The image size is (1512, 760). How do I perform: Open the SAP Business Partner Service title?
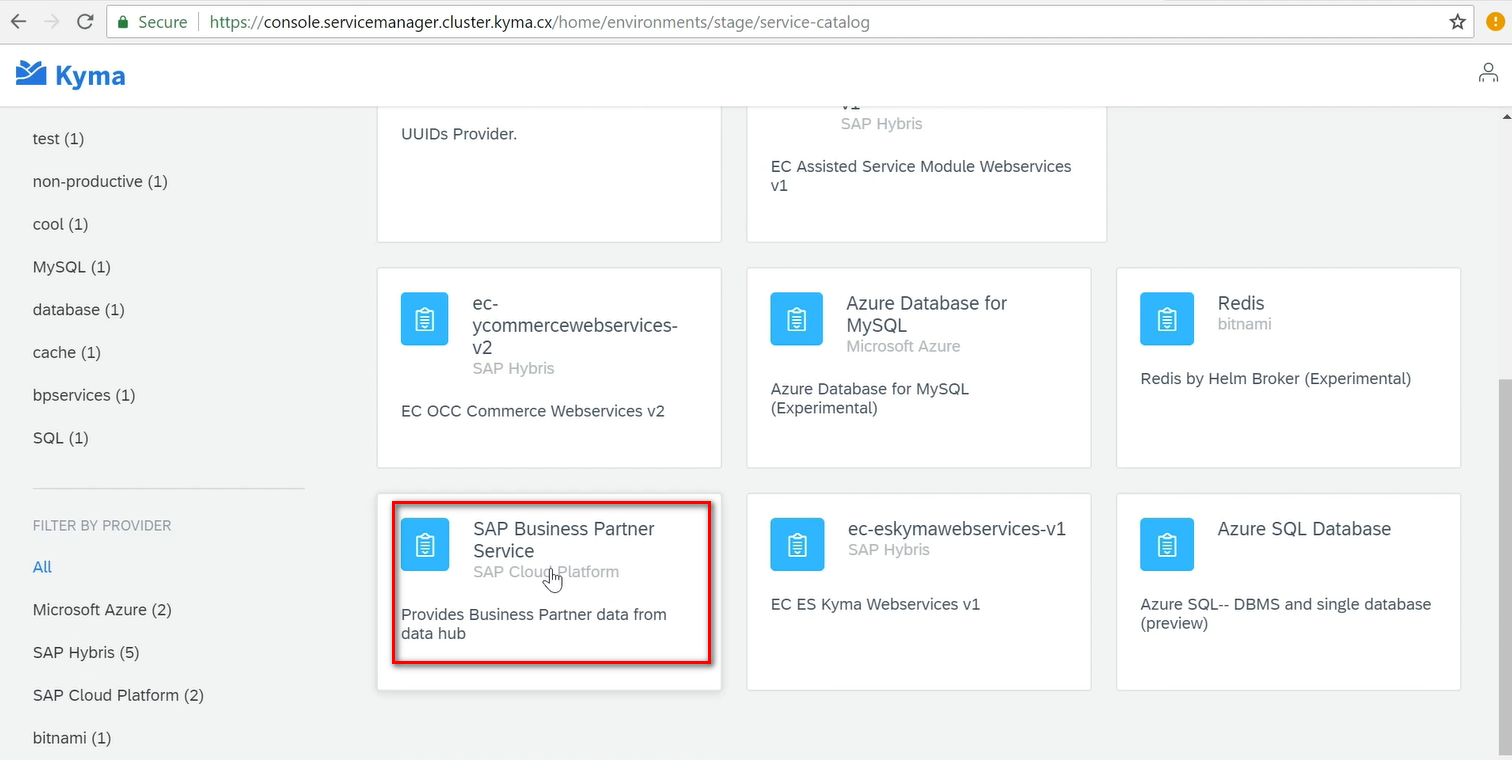pos(564,540)
